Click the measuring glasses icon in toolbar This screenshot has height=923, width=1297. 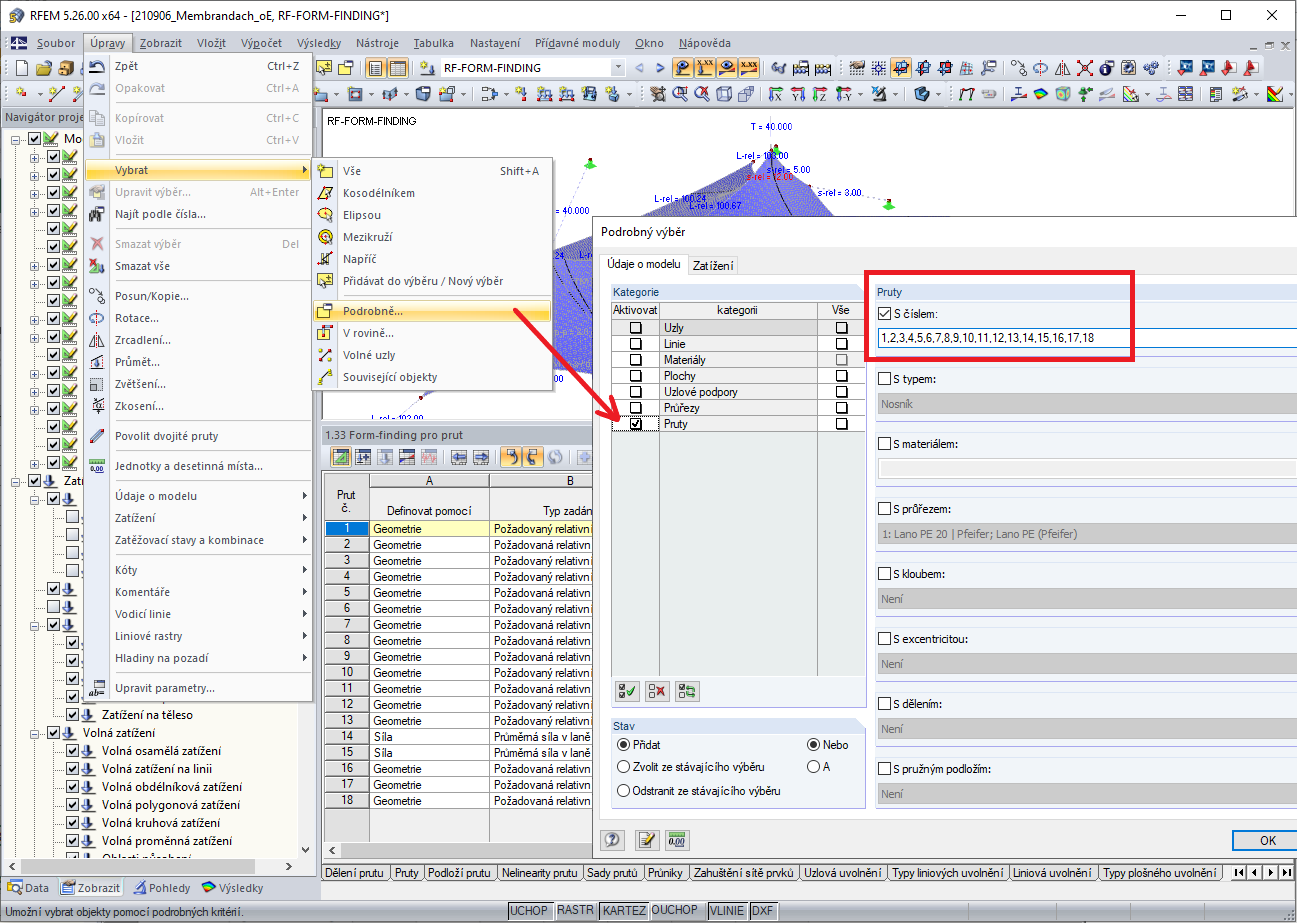[778, 68]
